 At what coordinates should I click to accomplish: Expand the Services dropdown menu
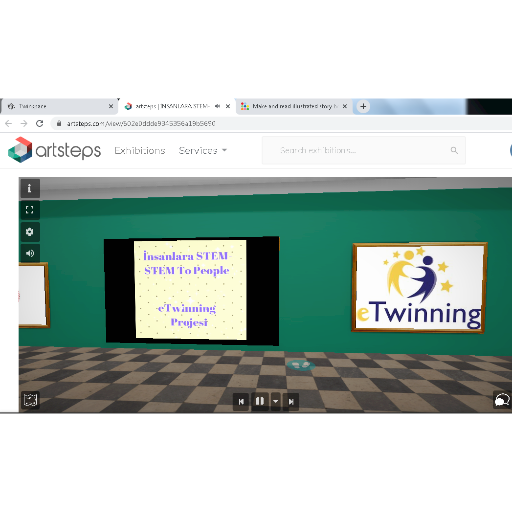203,151
